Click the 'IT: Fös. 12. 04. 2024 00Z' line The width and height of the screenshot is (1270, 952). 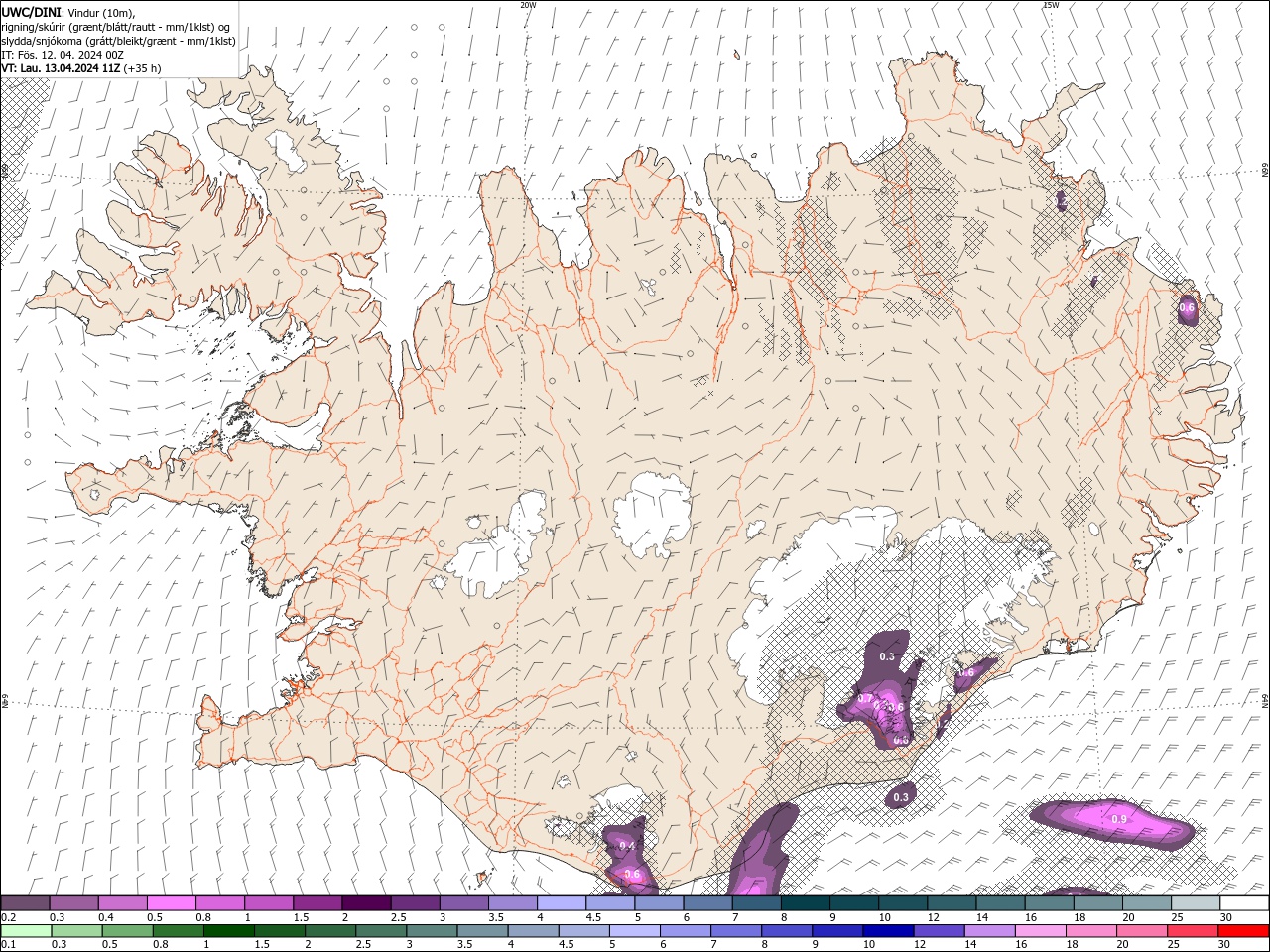(63, 55)
